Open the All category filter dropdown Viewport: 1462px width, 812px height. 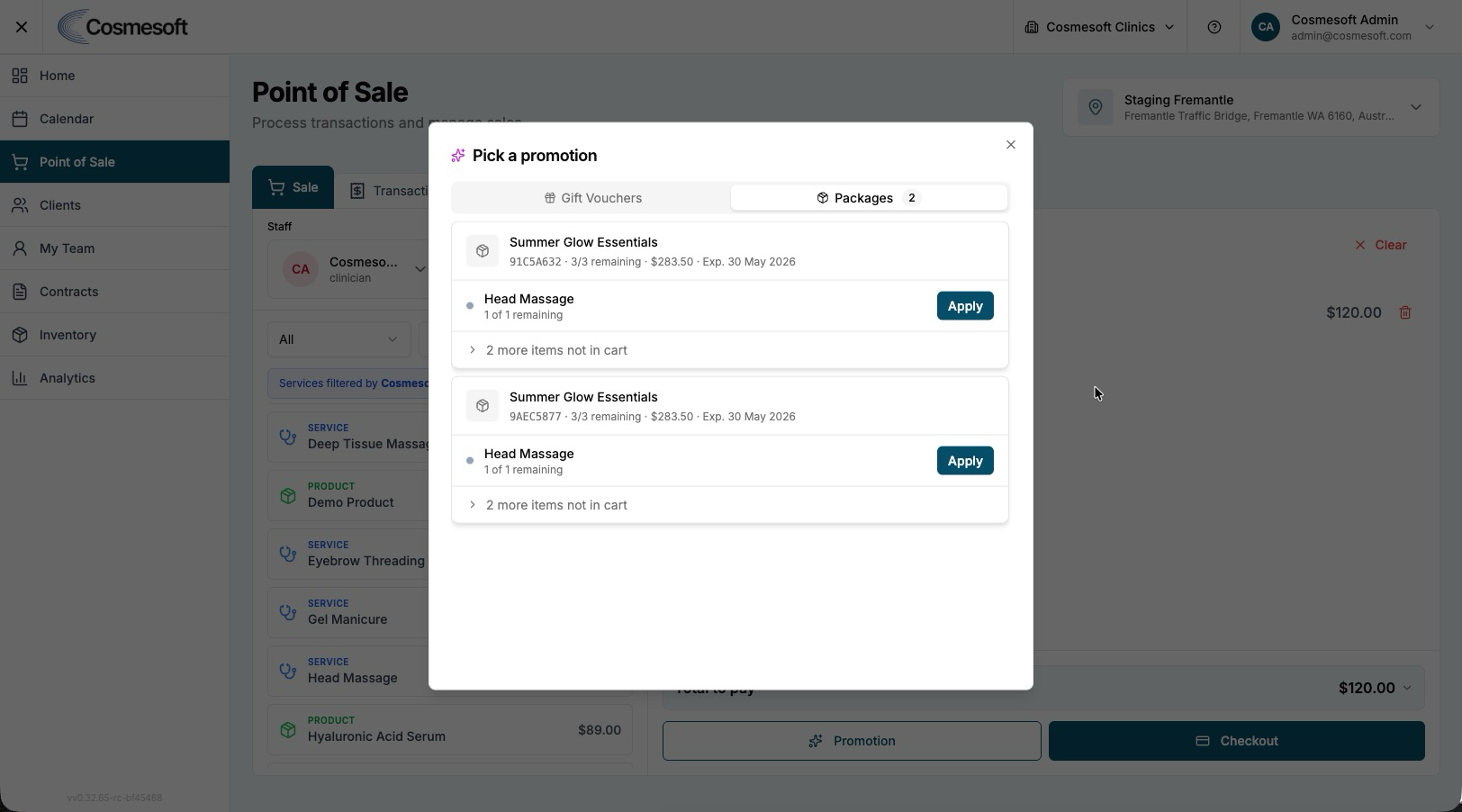(x=338, y=339)
